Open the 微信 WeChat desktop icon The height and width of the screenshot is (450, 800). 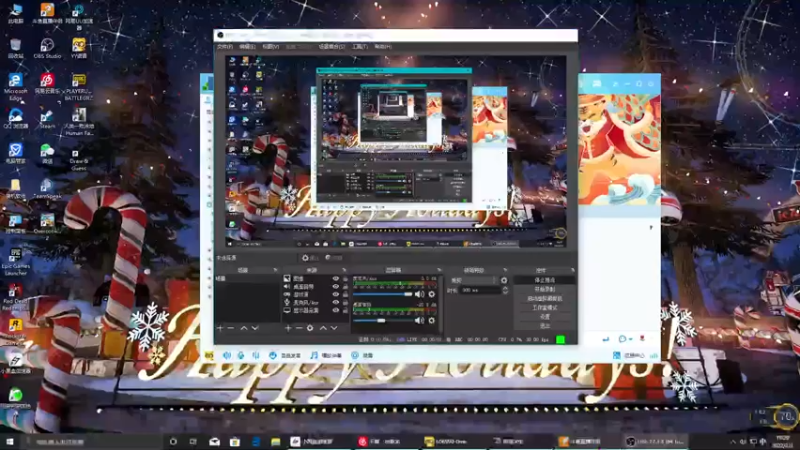[x=47, y=153]
